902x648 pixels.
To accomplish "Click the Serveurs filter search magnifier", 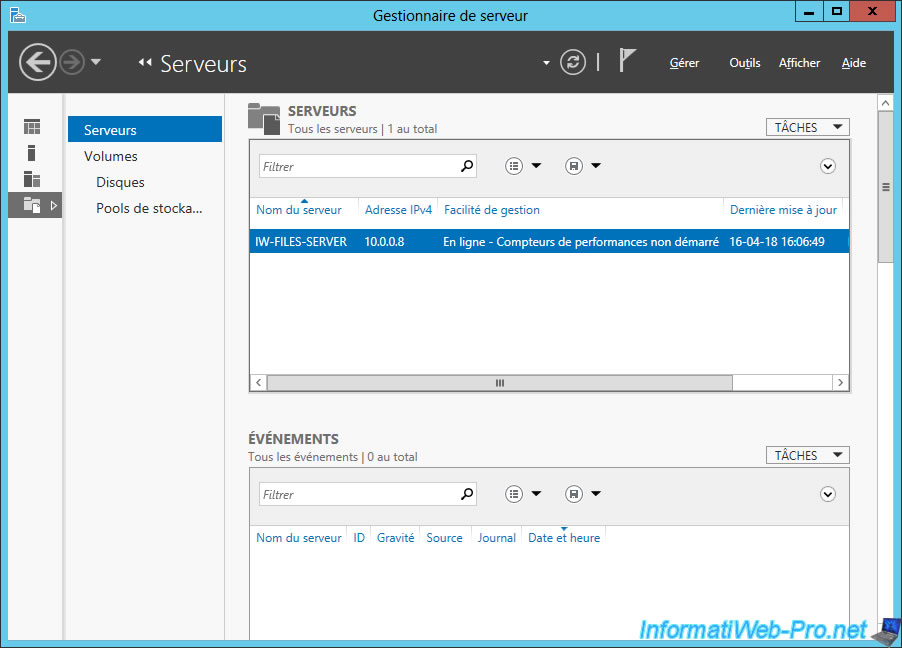I will pyautogui.click(x=467, y=166).
